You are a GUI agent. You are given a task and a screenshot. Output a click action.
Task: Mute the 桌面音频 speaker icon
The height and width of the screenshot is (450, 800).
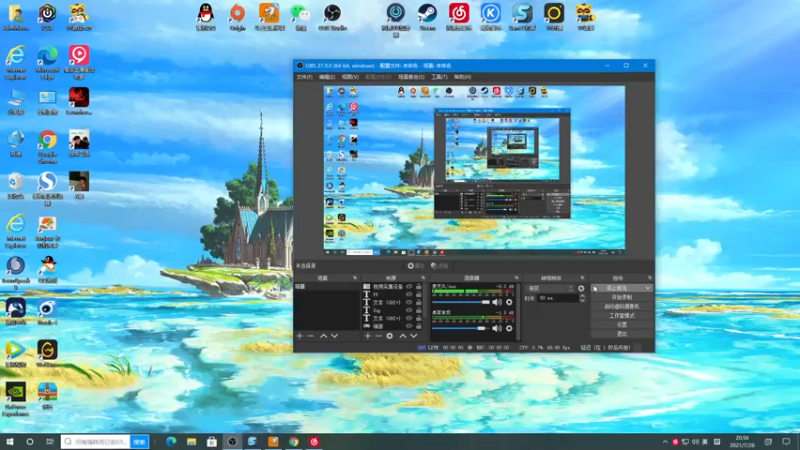[497, 328]
